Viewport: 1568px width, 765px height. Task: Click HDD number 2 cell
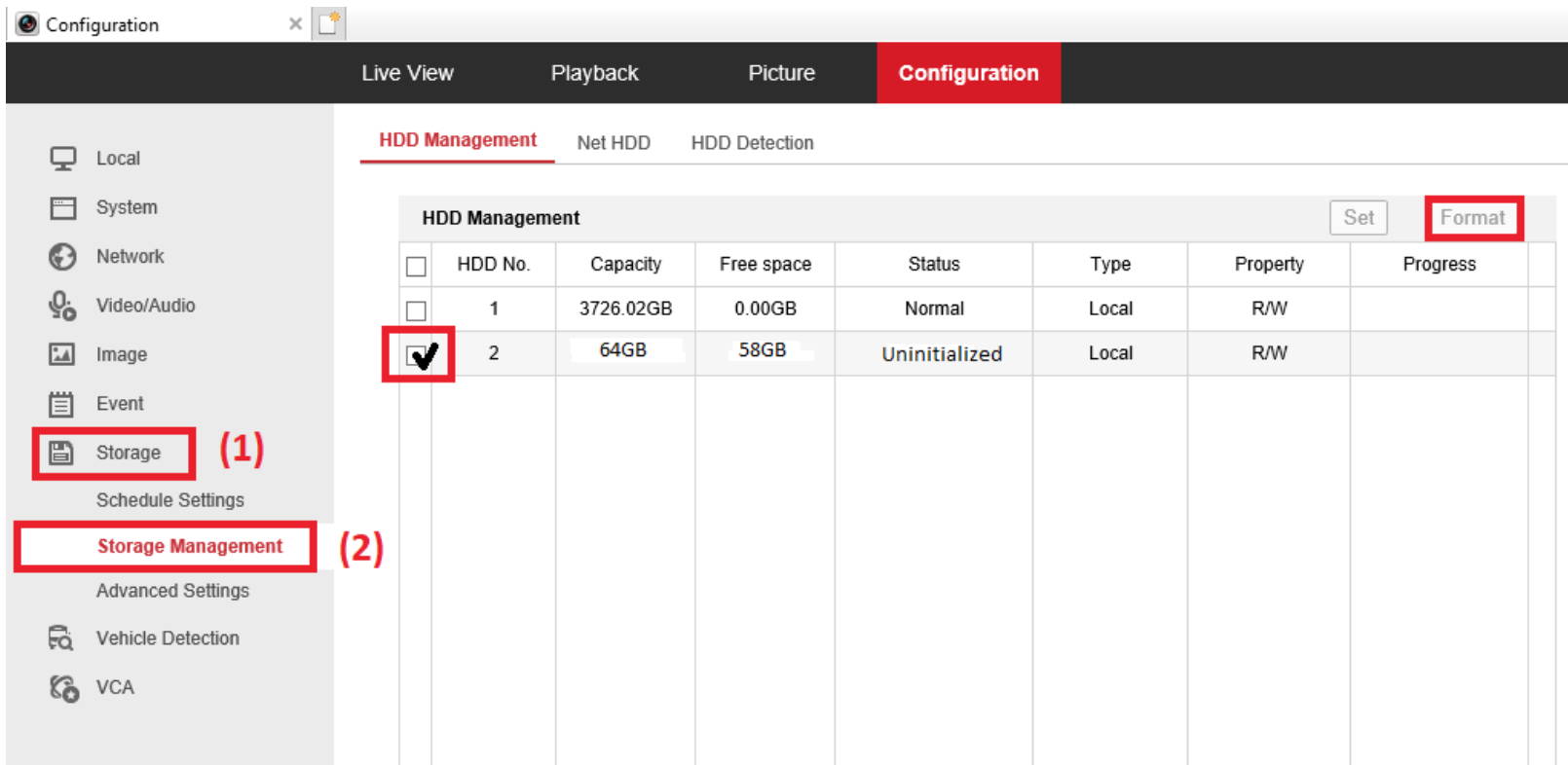[494, 353]
